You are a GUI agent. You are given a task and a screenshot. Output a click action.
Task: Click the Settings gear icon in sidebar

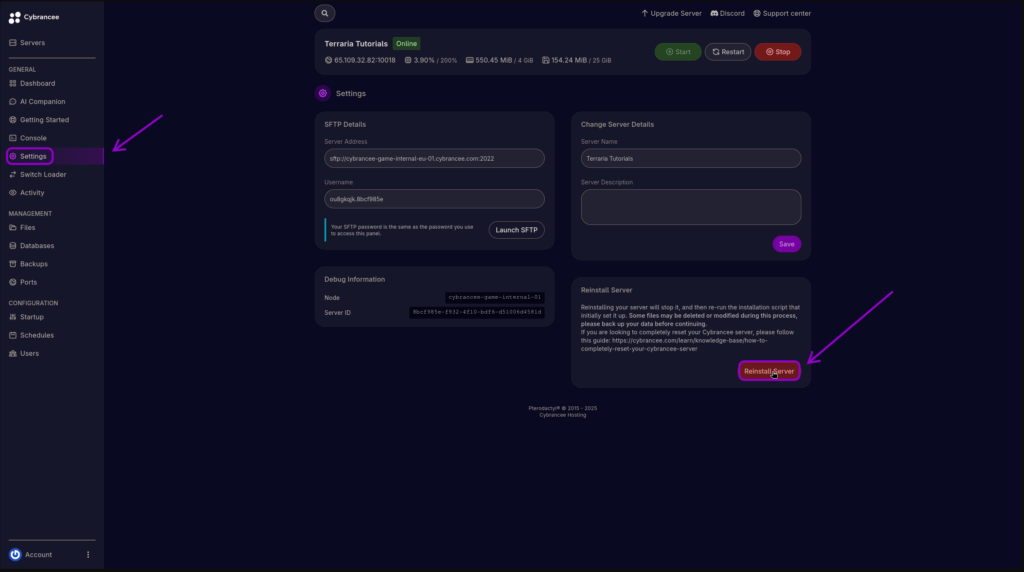tap(12, 156)
